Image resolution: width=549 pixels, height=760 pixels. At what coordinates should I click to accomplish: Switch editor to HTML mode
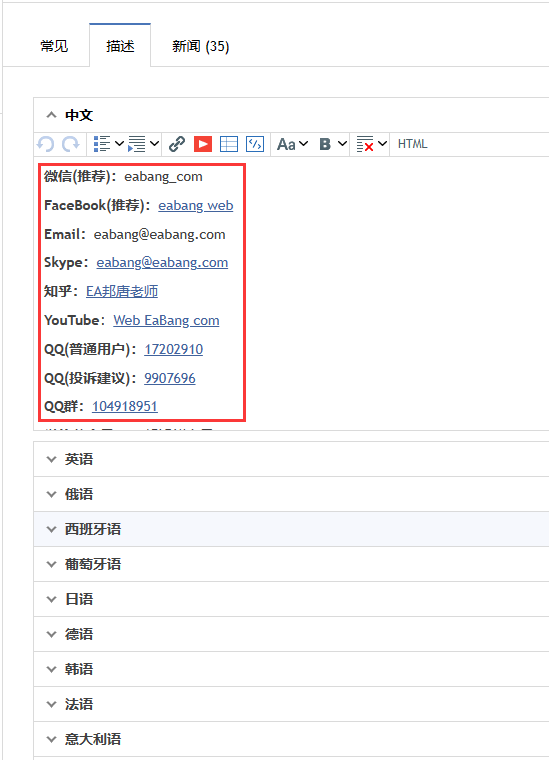[x=412, y=144]
